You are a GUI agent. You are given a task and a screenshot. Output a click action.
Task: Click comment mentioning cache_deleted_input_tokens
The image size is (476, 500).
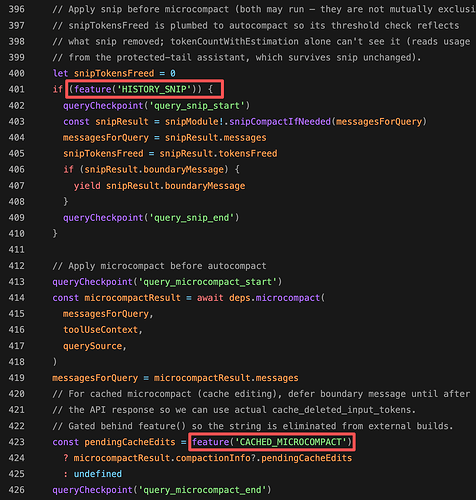point(234,410)
